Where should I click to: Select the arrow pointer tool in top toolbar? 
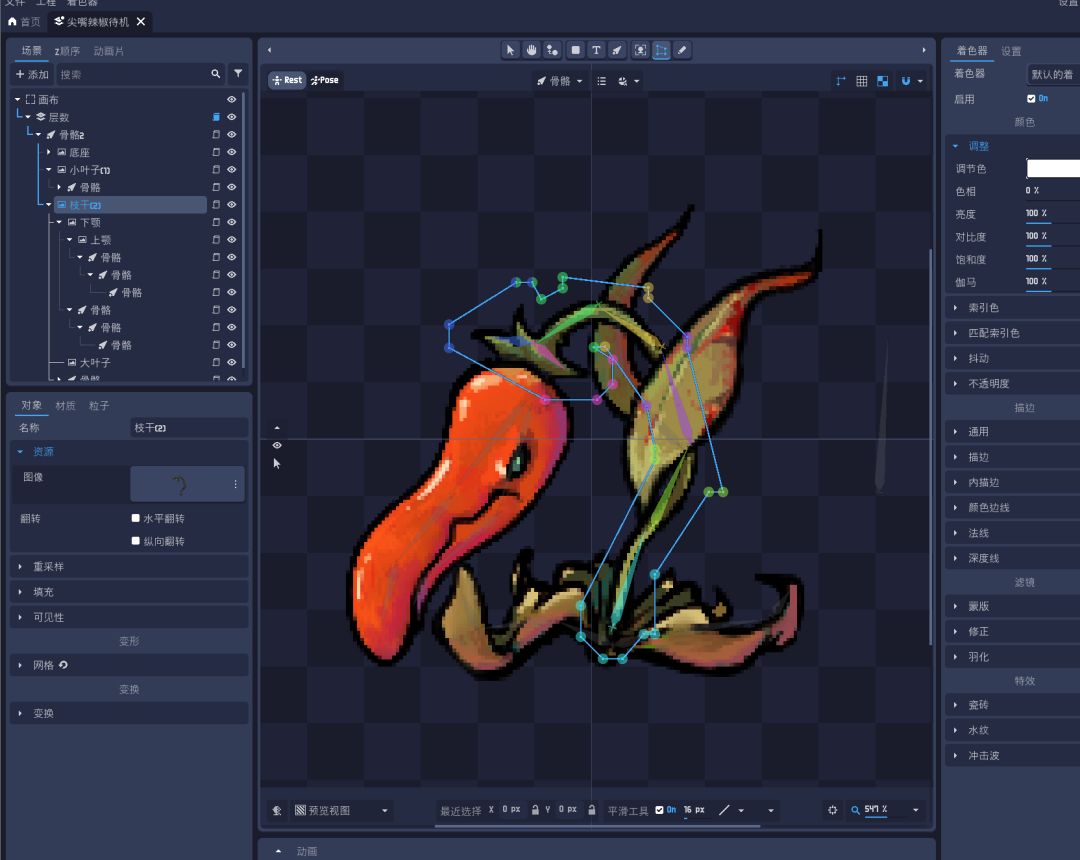point(510,50)
